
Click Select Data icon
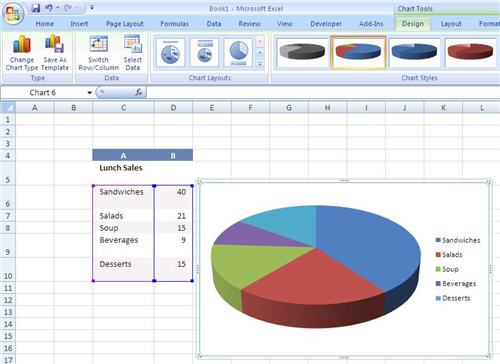click(133, 53)
